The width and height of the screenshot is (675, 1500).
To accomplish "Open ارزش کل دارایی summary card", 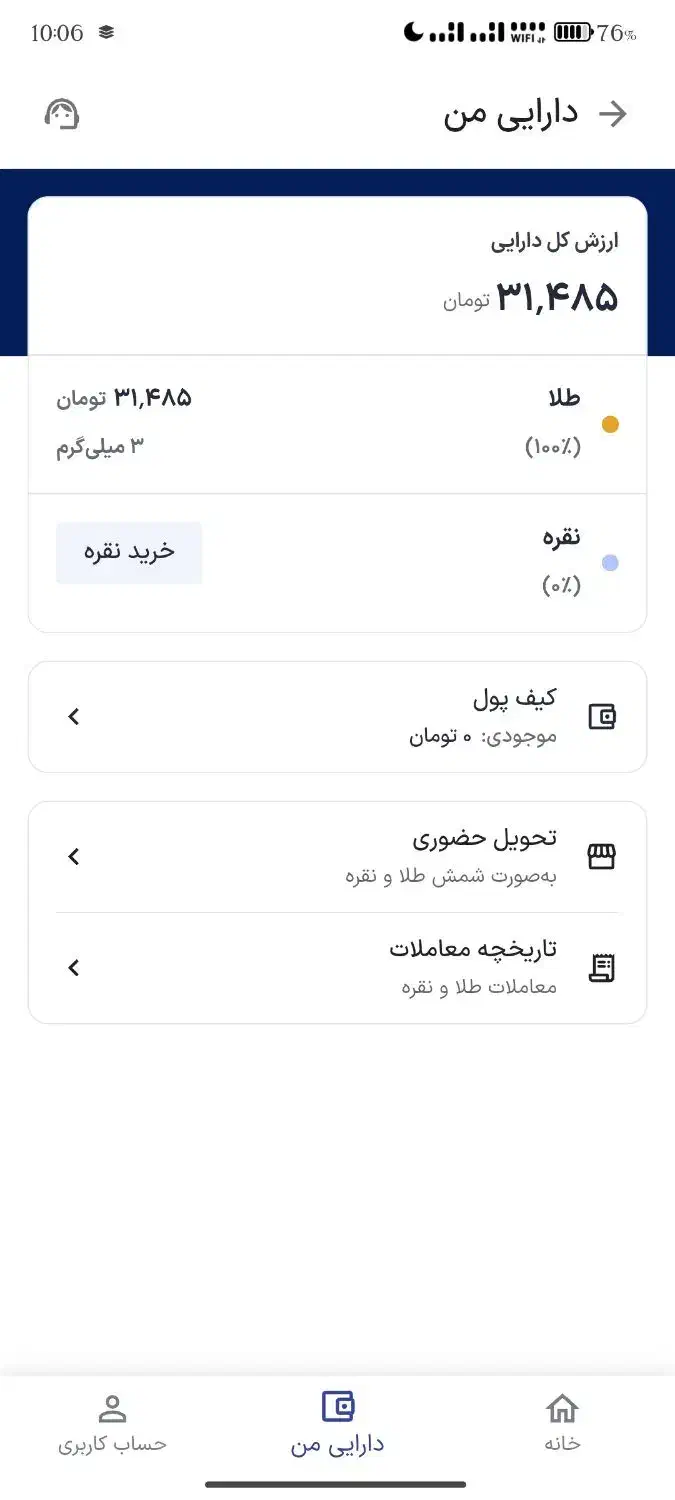I will [337, 270].
